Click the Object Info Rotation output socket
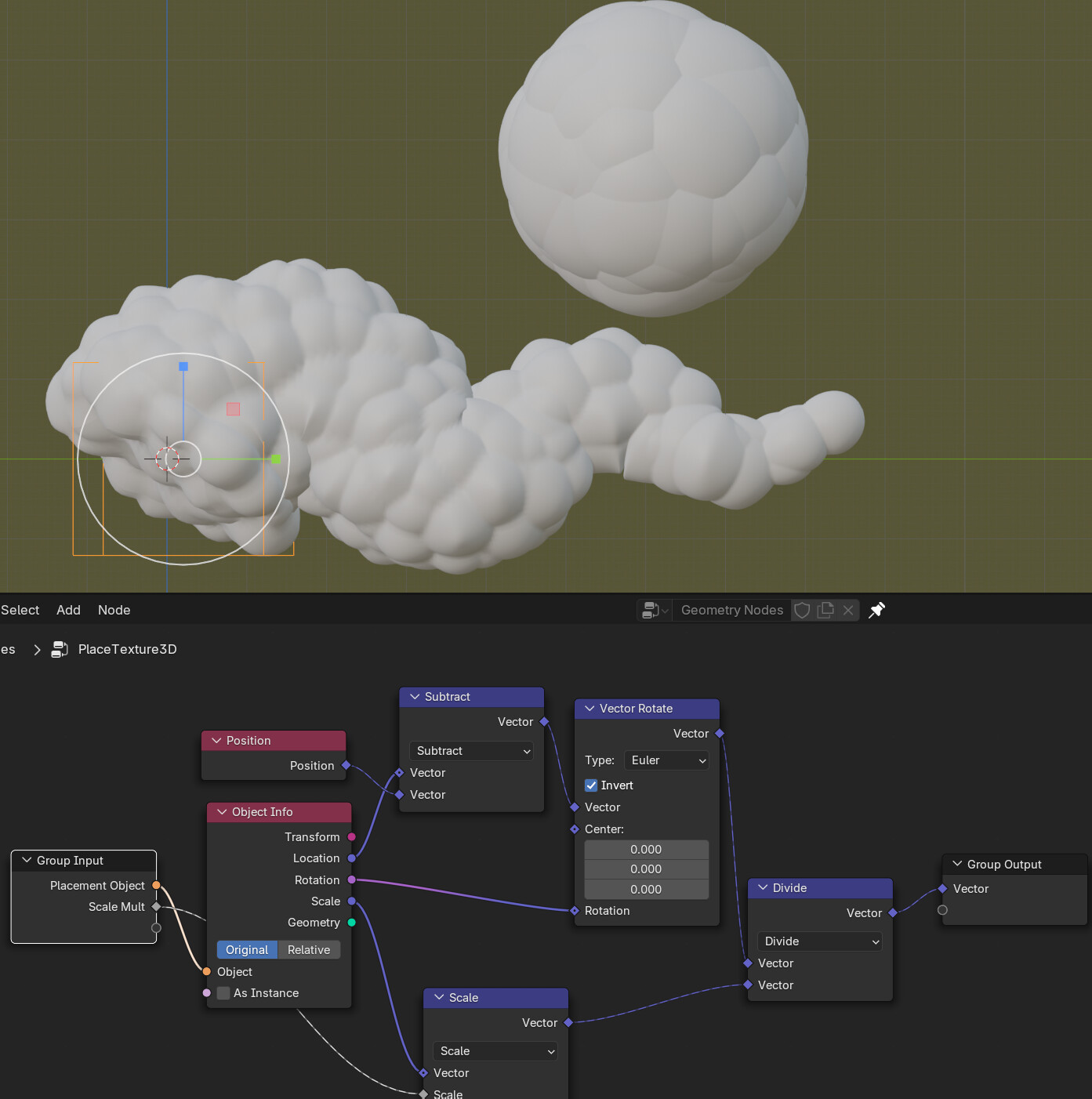This screenshot has height=1099, width=1092. coord(351,880)
